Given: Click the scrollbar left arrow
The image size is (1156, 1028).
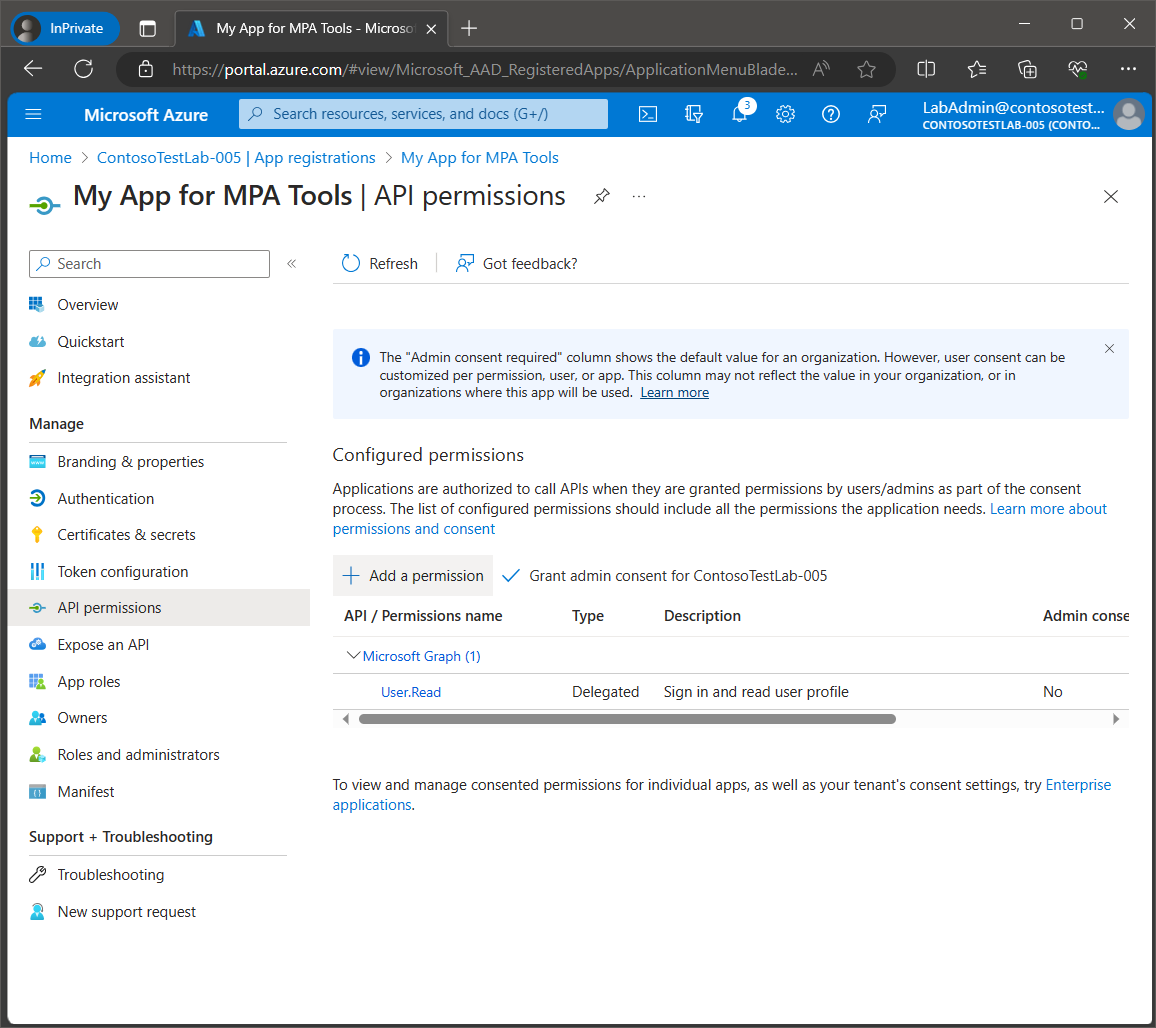Looking at the screenshot, I should (346, 719).
